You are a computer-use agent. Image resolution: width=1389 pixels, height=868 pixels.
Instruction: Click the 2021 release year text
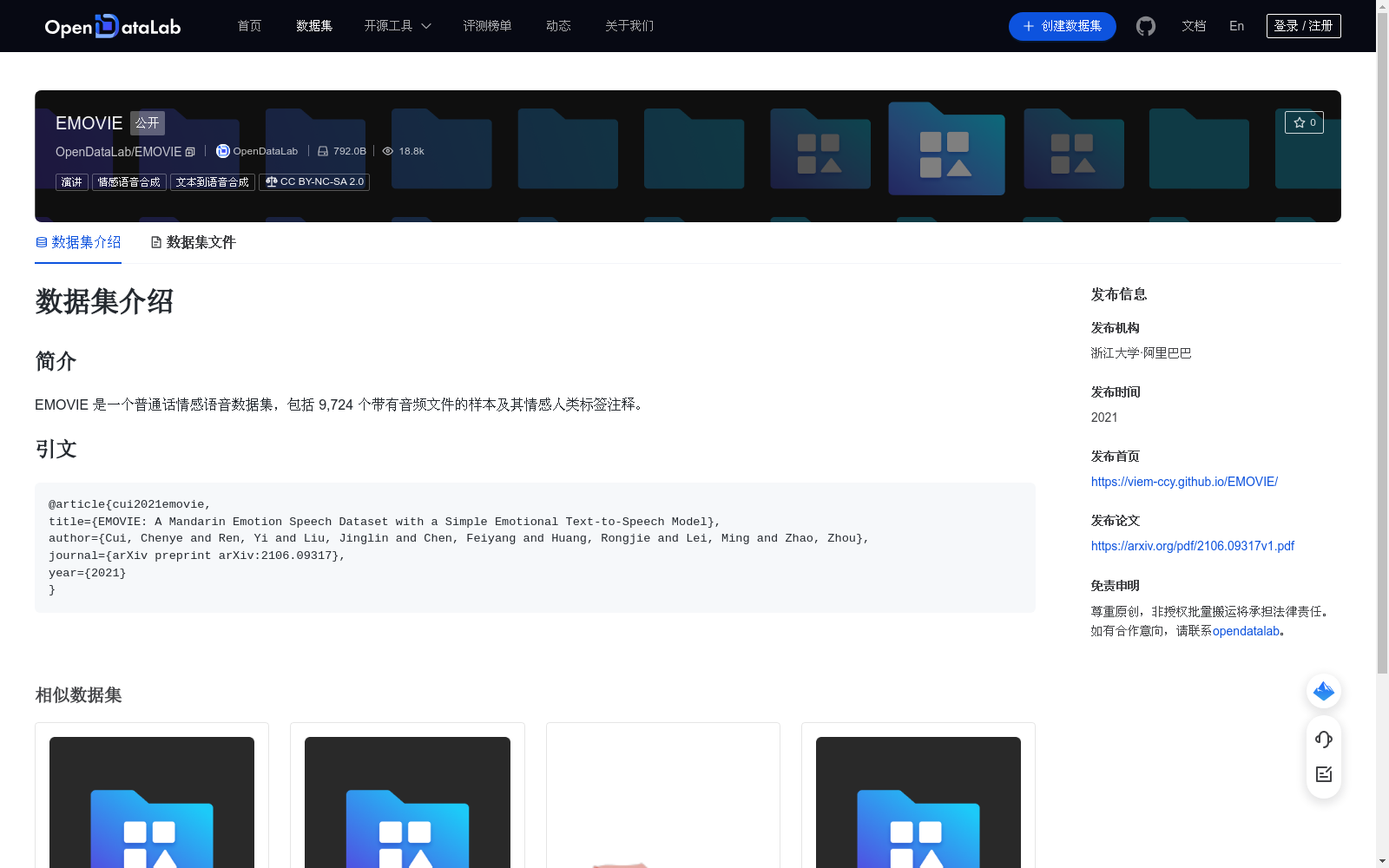(1104, 418)
